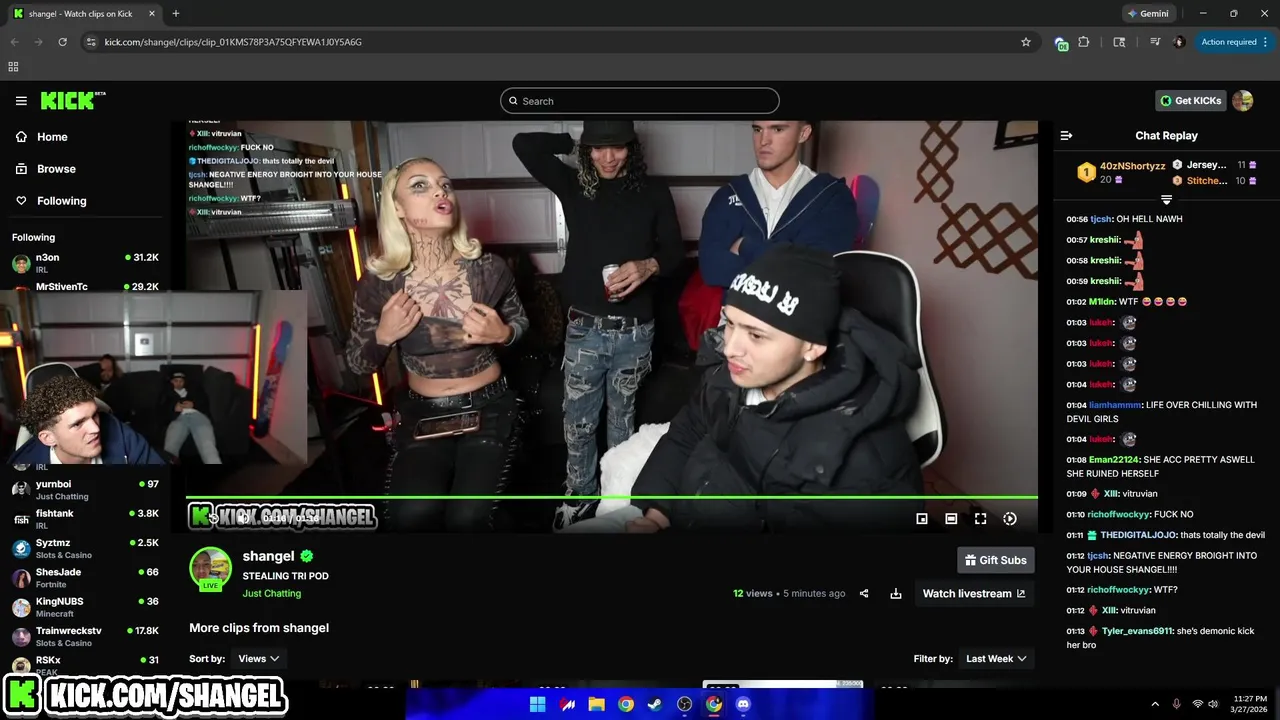The height and width of the screenshot is (720, 1280).
Task: Click the Get KICKs button
Action: click(x=1191, y=100)
